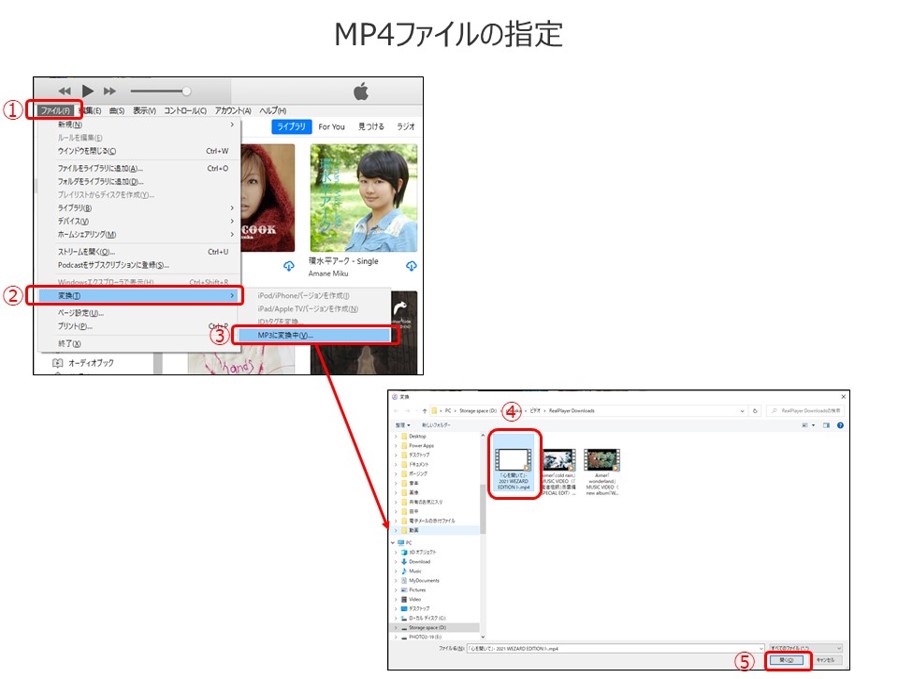The height and width of the screenshot is (679, 898).
Task: Select オーディオブック in iTunes sidebar
Action: 83,363
